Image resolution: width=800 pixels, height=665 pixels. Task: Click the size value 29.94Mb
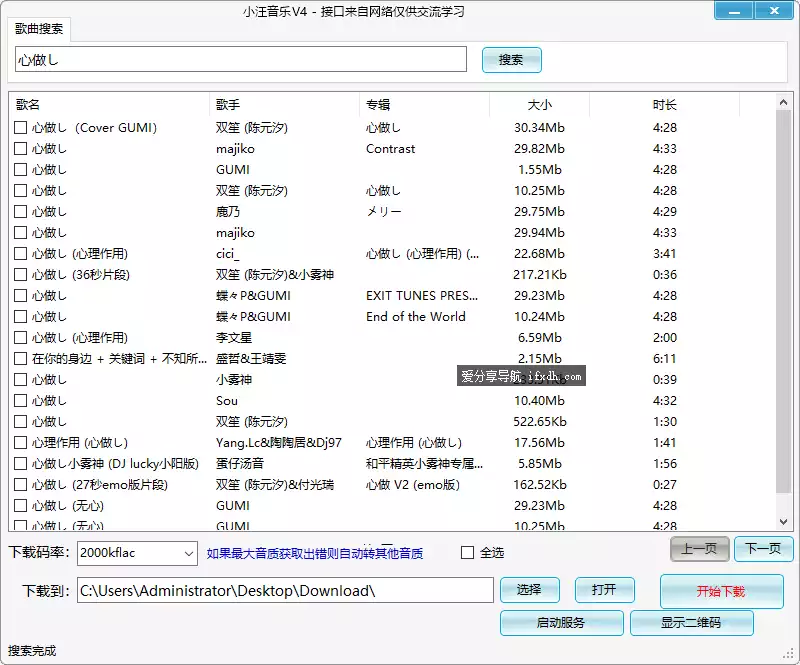pos(540,233)
